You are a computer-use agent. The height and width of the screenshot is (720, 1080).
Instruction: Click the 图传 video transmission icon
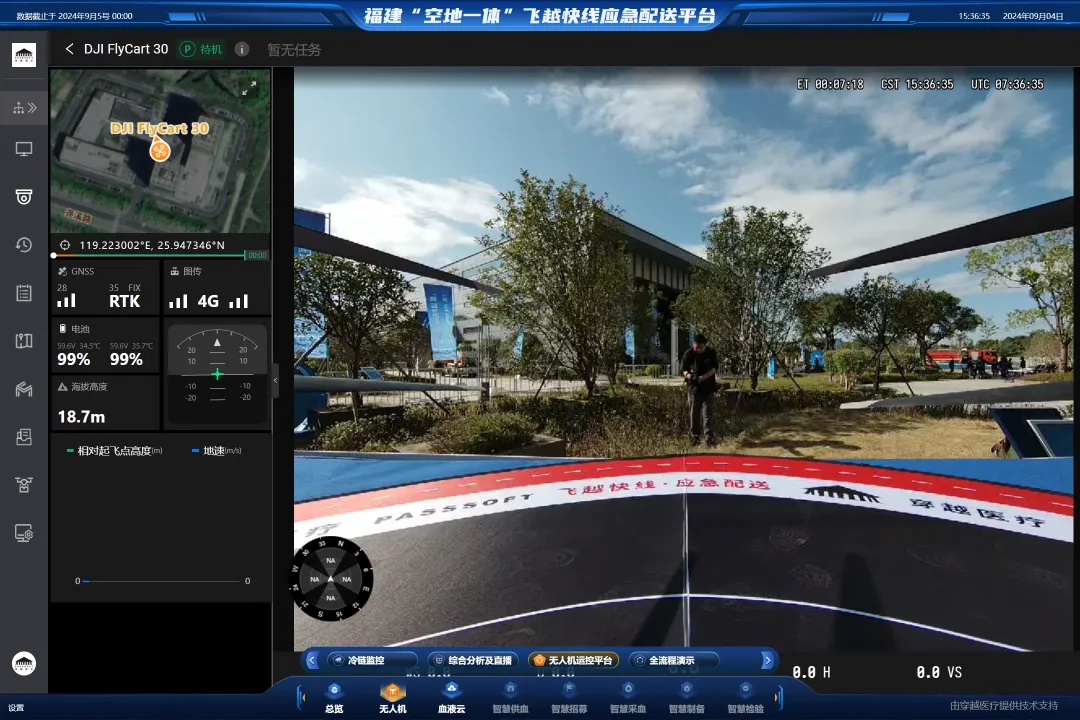click(x=175, y=271)
